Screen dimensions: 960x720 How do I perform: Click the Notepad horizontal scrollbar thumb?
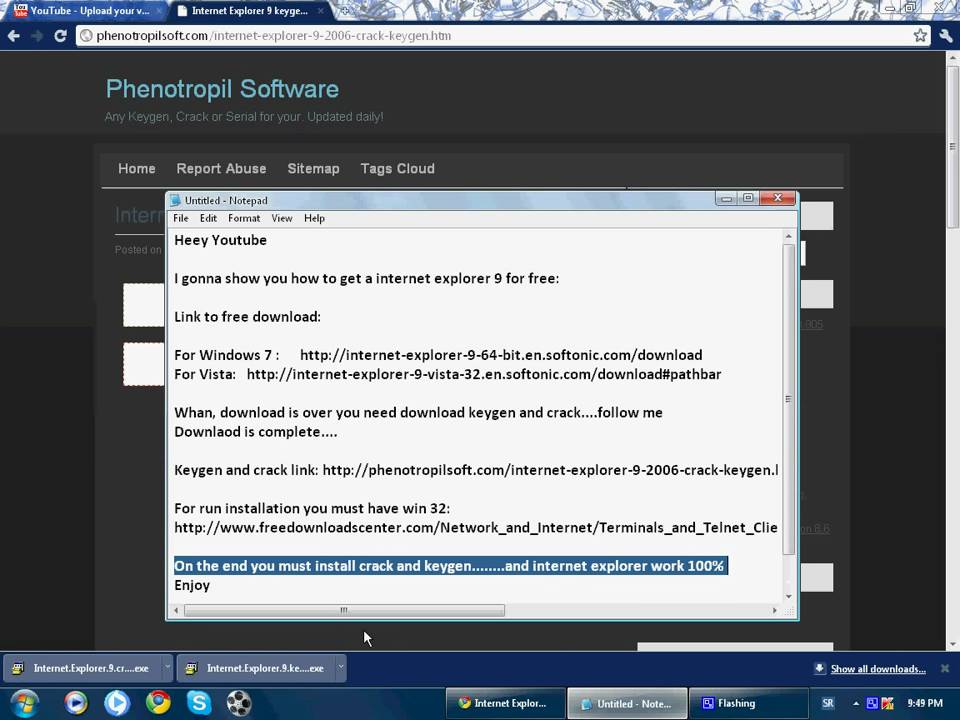pos(344,610)
